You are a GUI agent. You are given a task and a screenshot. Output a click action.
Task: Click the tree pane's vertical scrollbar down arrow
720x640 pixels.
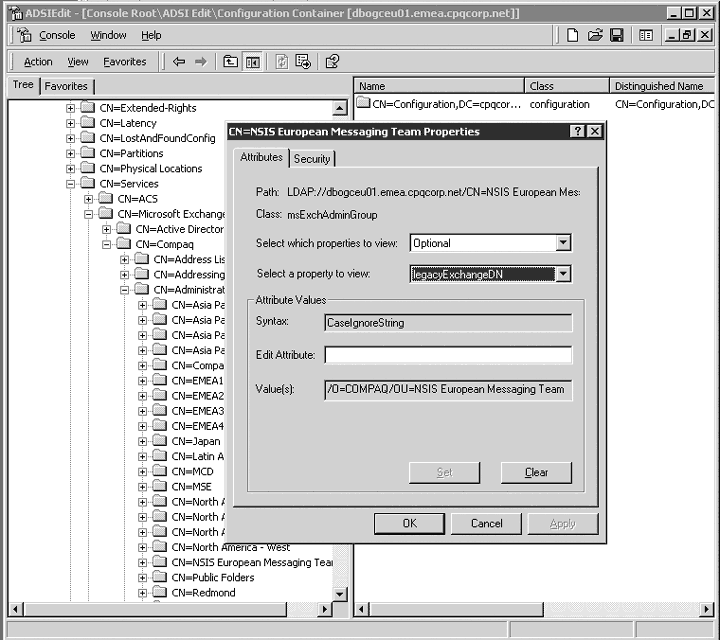pos(340,593)
